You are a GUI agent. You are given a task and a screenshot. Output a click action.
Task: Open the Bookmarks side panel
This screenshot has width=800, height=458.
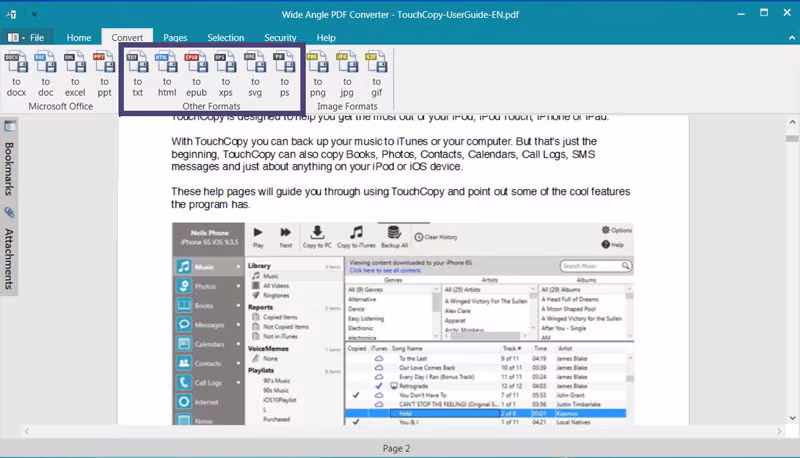click(x=9, y=169)
